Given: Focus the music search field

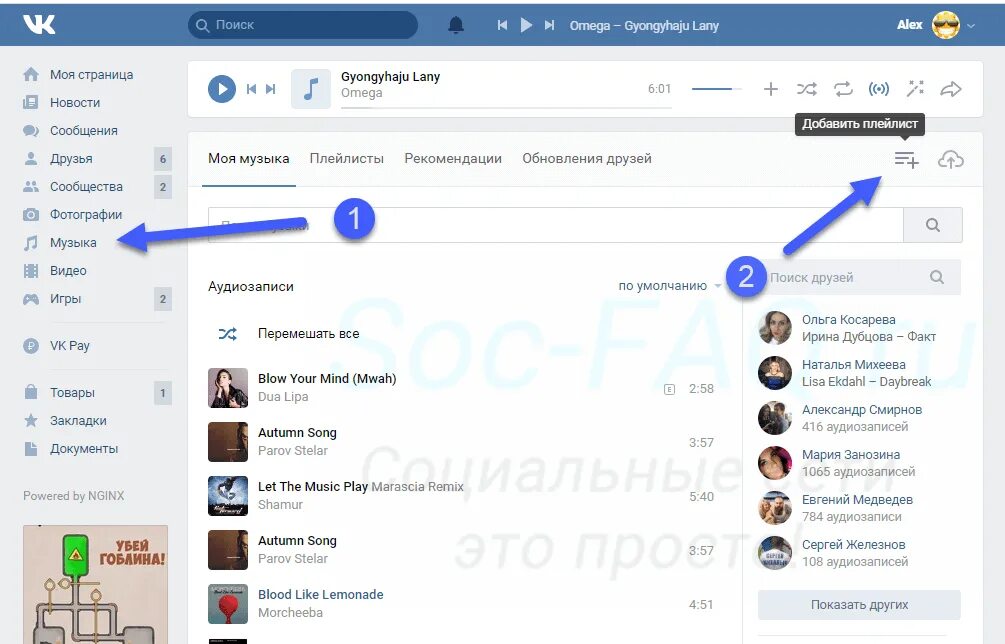Looking at the screenshot, I should tap(556, 225).
